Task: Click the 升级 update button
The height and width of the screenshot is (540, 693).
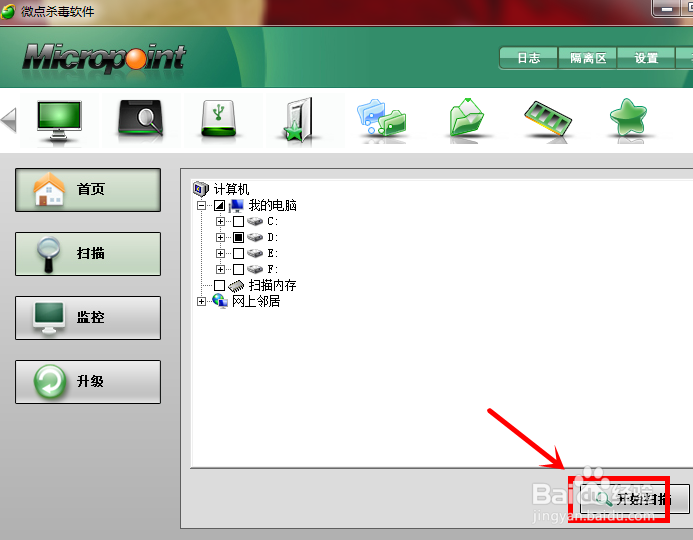Action: (x=88, y=382)
